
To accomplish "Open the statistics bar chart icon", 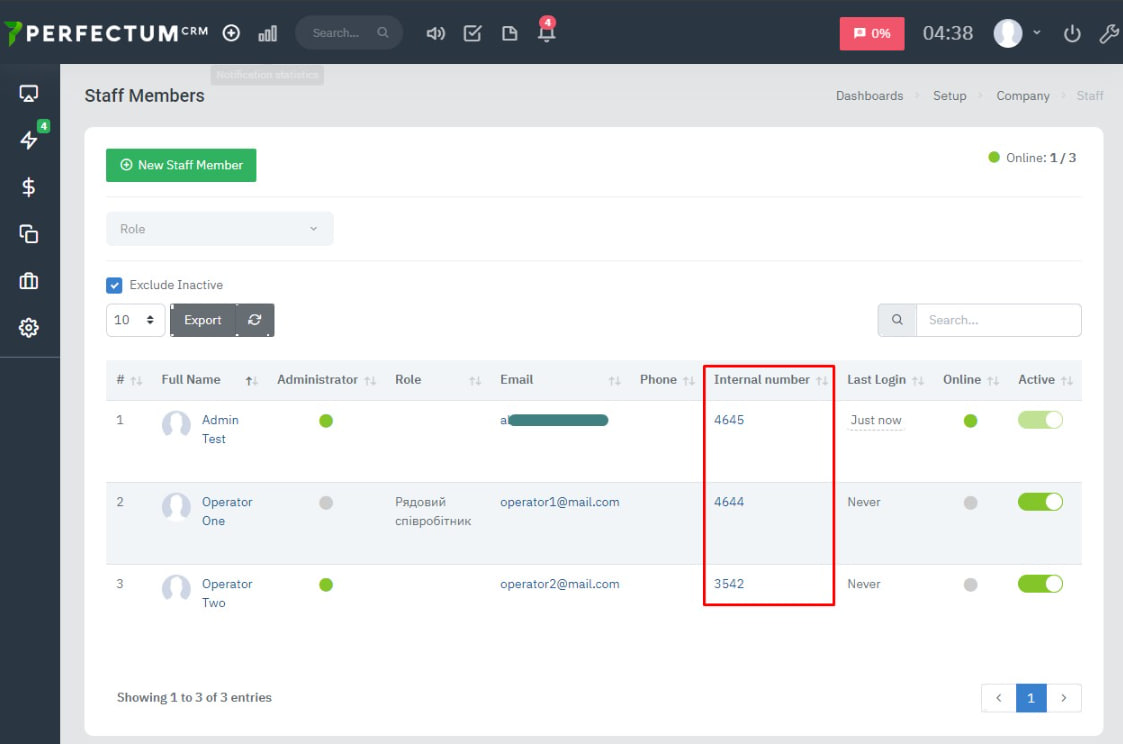I will tap(267, 33).
